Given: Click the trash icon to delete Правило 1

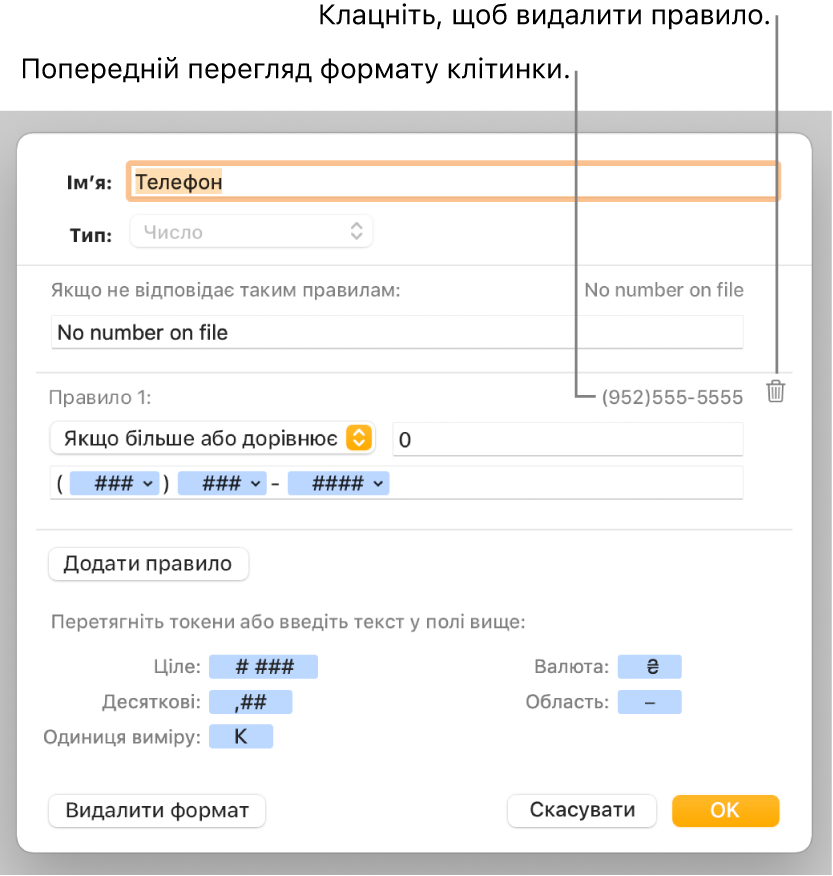Looking at the screenshot, I should (x=775, y=391).
